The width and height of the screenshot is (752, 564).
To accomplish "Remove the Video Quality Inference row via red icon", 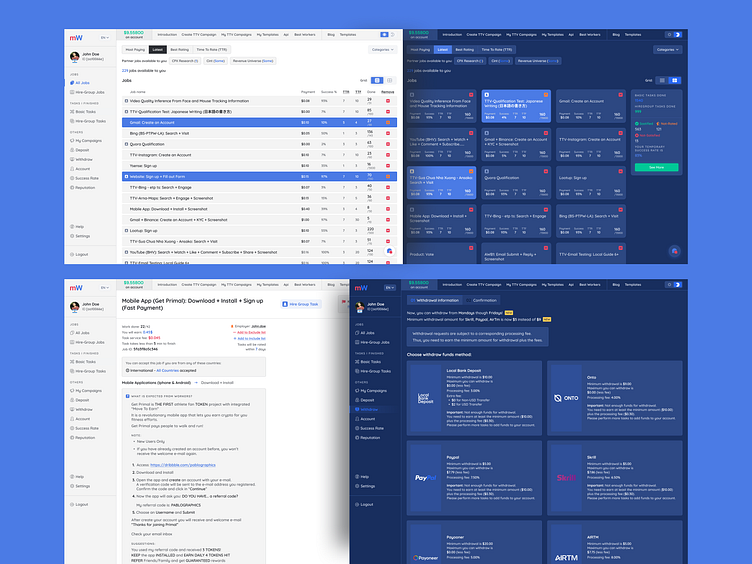I will [388, 101].
